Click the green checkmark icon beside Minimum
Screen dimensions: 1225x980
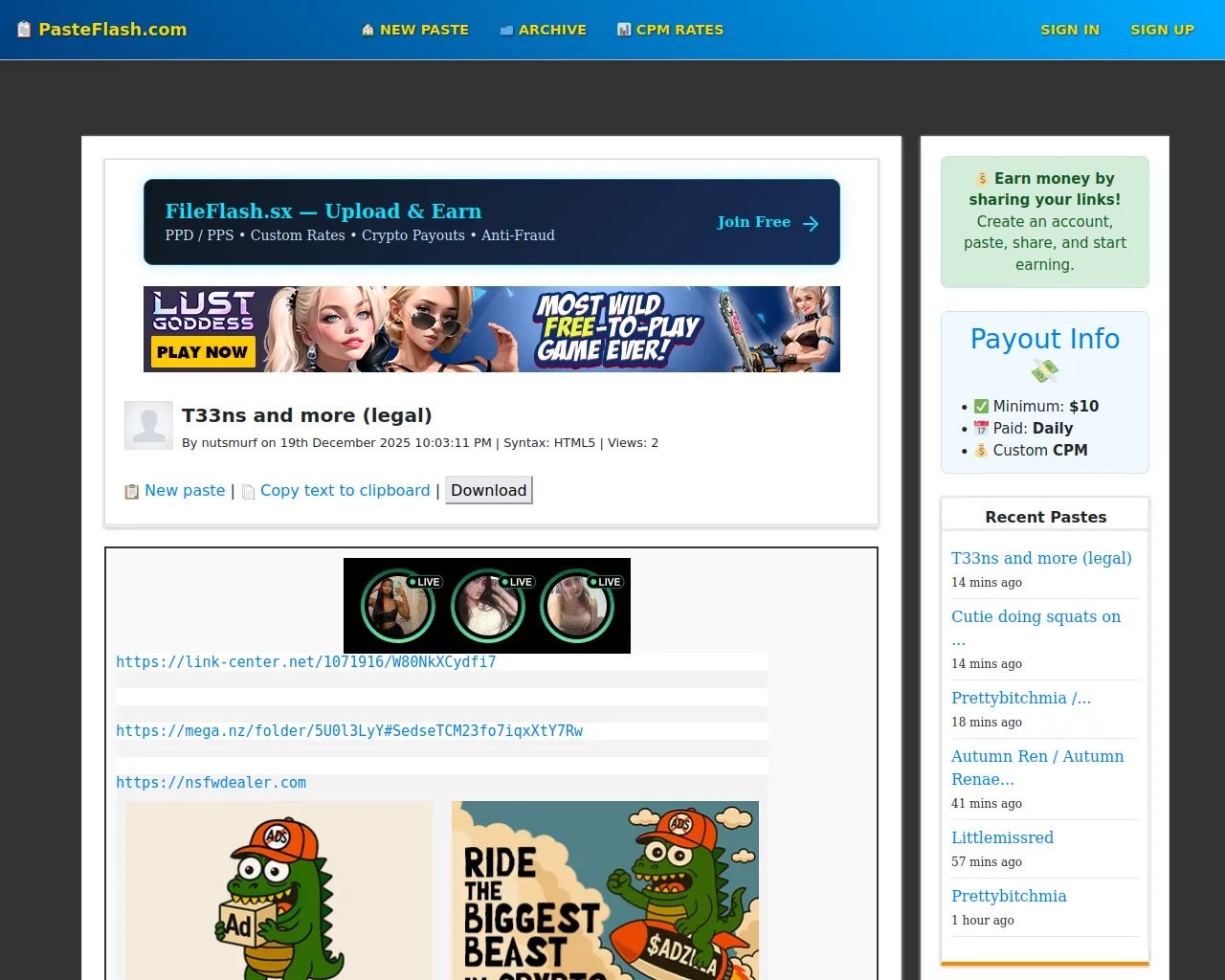coord(981,406)
